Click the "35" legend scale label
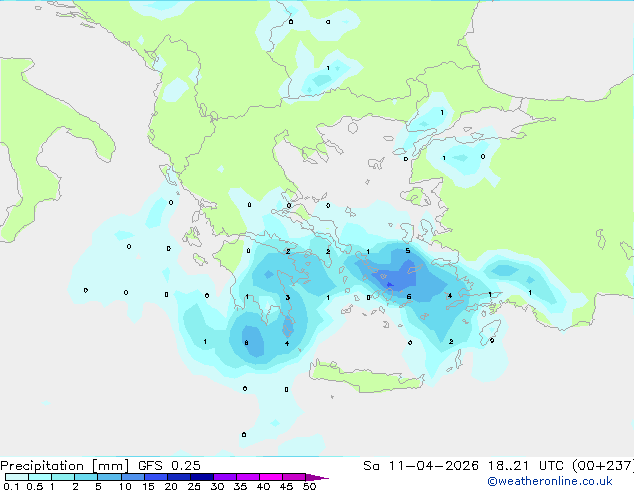 pyautogui.click(x=240, y=486)
